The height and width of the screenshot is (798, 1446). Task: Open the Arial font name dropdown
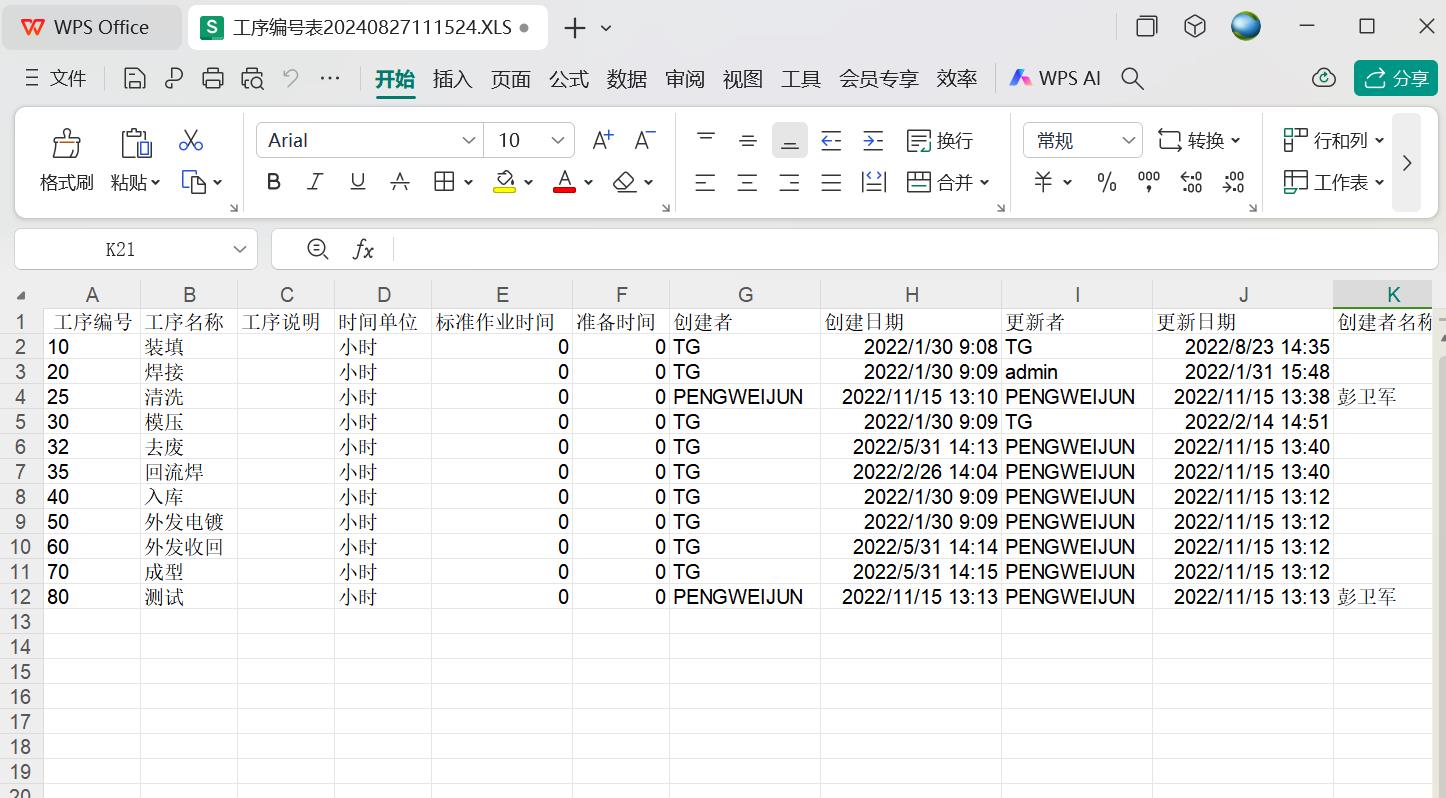pos(468,141)
